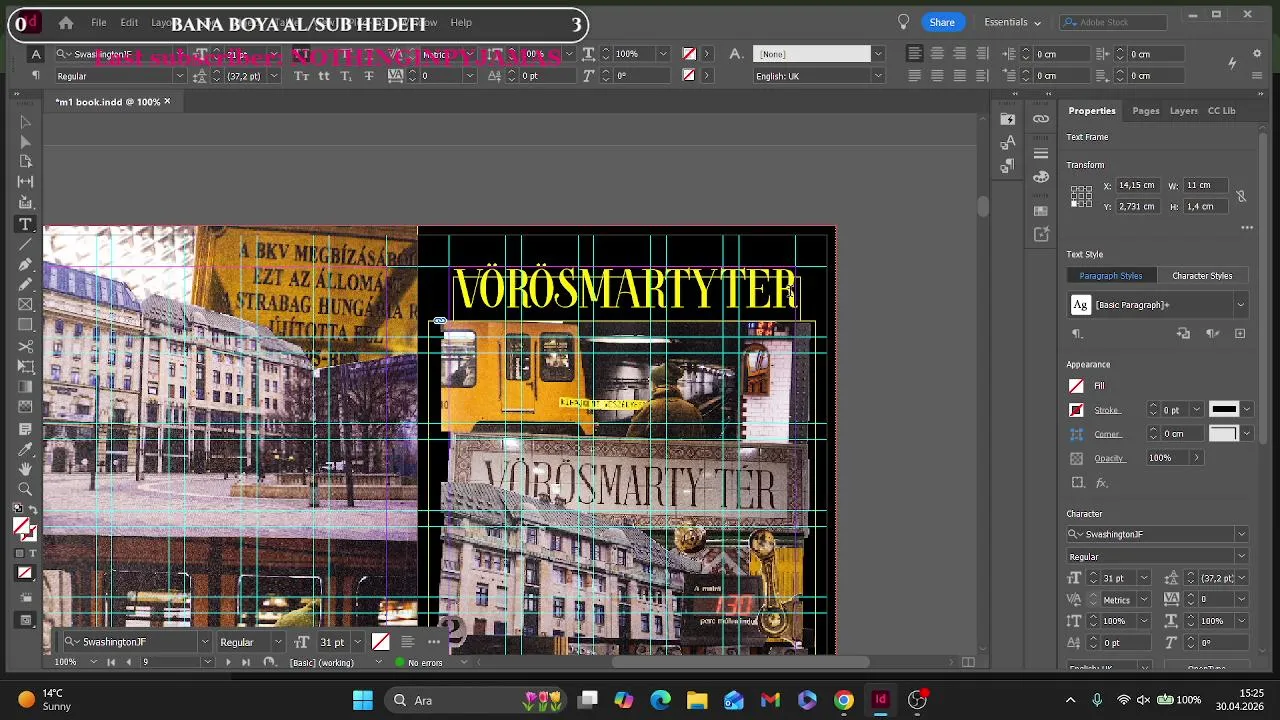Switch to the CC Libraries tab
Viewport: 1280px width, 720px height.
point(1222,111)
